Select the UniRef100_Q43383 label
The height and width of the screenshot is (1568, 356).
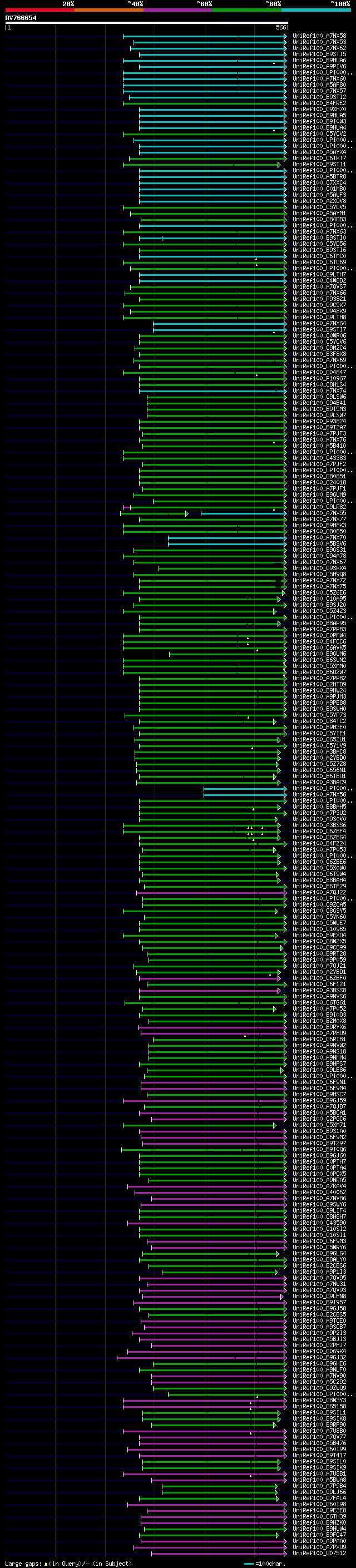(319, 458)
